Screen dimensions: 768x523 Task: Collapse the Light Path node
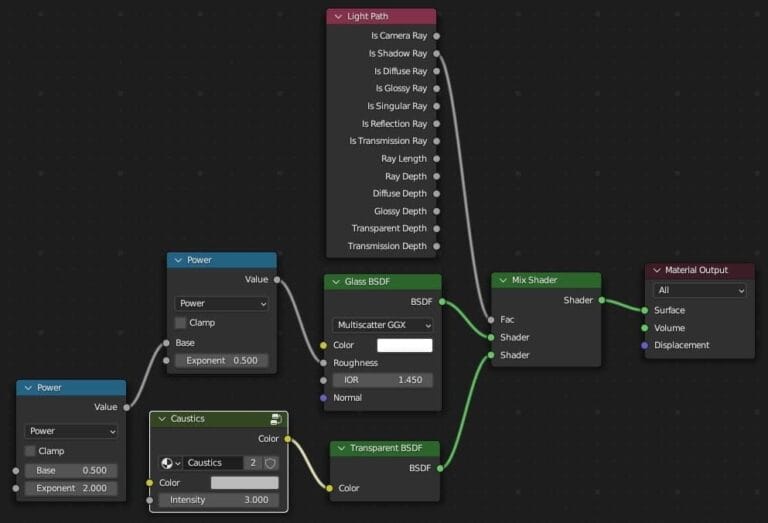pos(338,17)
